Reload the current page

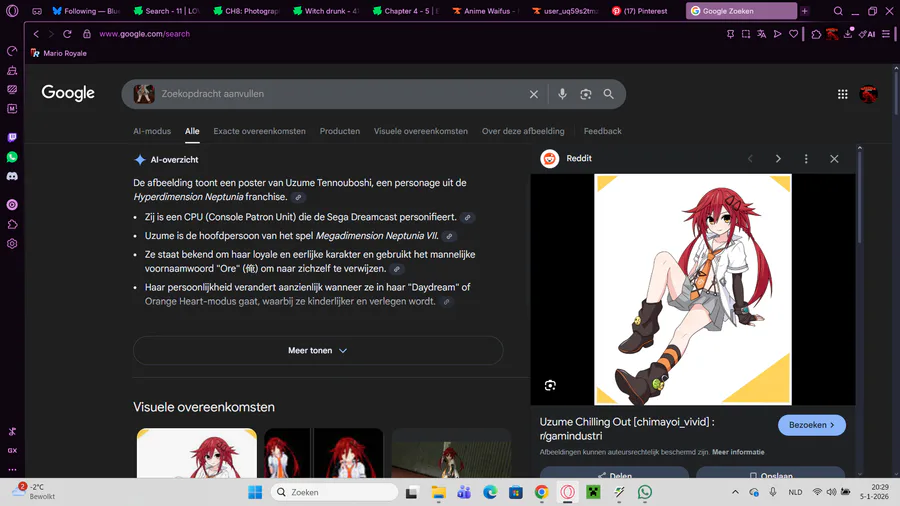point(67,34)
